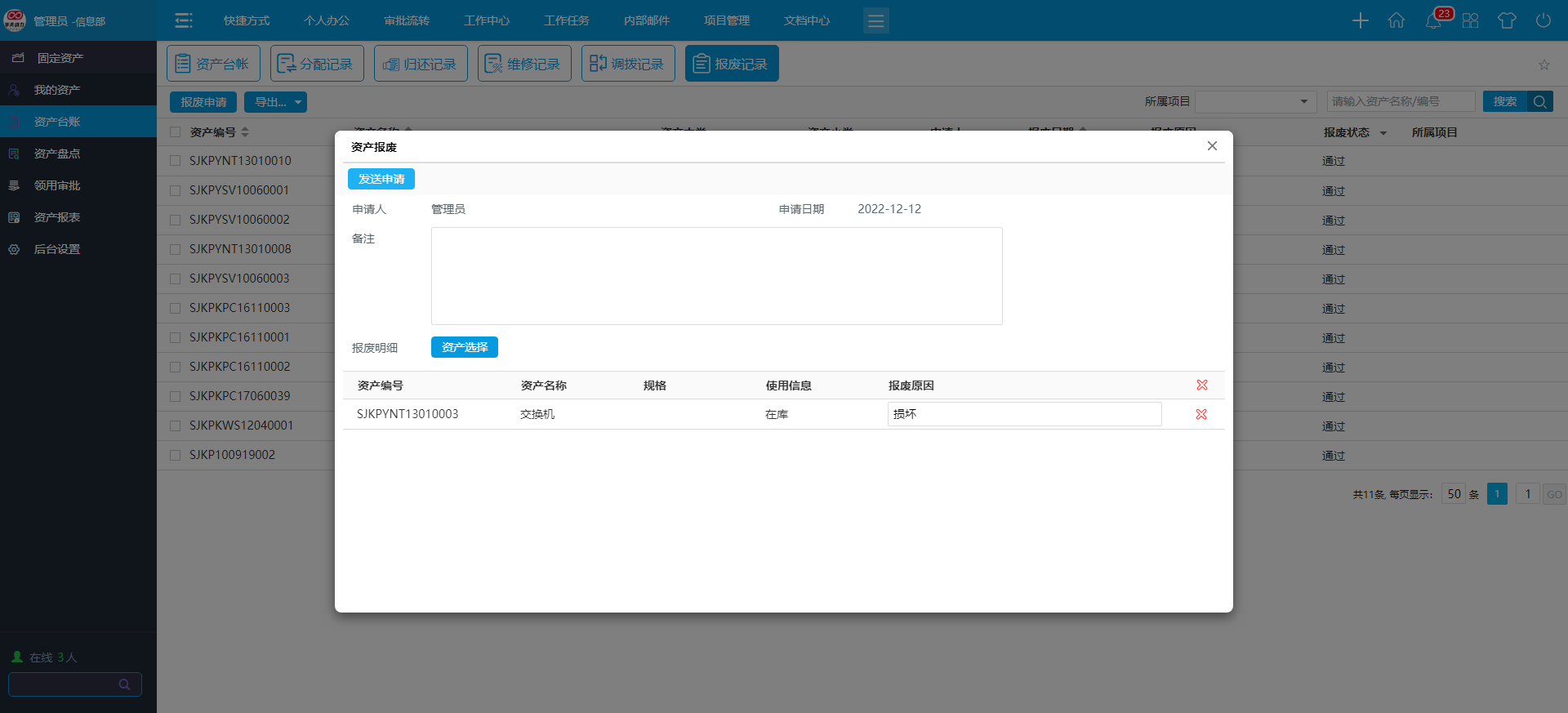Delete the SJKPYNT13010003 row with red X
1568x713 pixels.
[x=1201, y=414]
